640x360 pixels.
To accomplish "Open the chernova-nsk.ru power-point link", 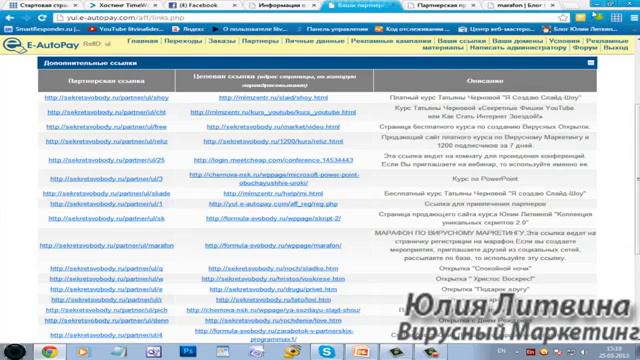I will 274,179.
